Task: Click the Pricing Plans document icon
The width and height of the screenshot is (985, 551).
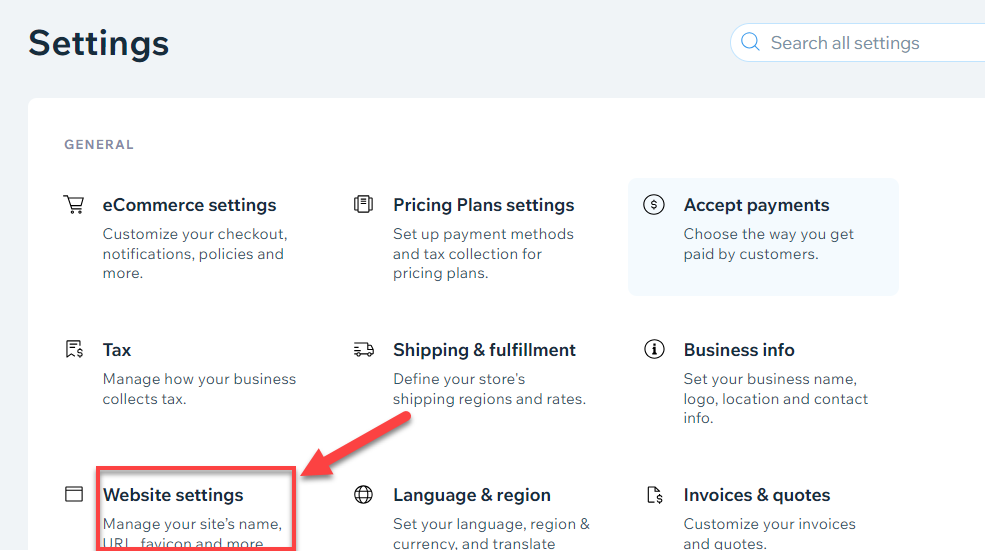Action: (363, 204)
